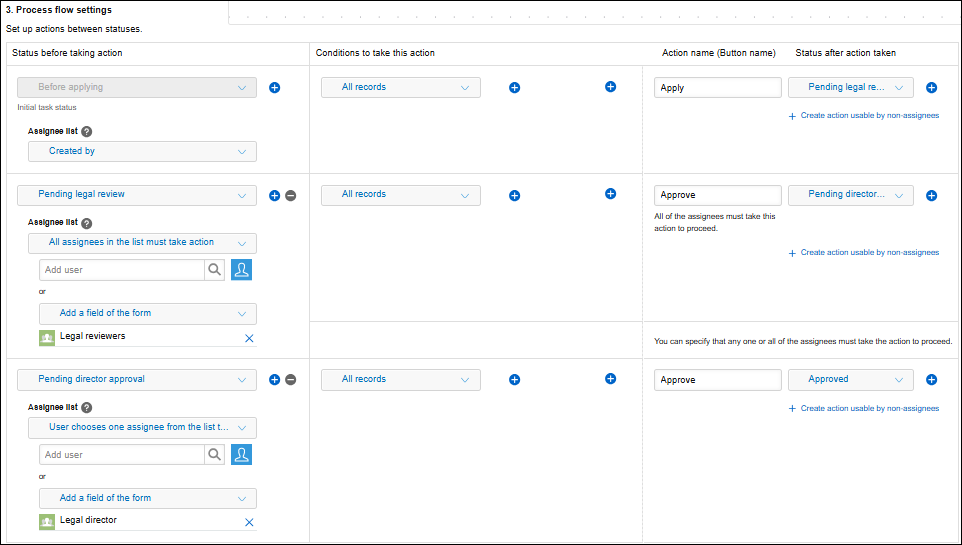Screen dimensions: 962x545
Task: Click the plus icon beside Before applying status
Action: [275, 88]
